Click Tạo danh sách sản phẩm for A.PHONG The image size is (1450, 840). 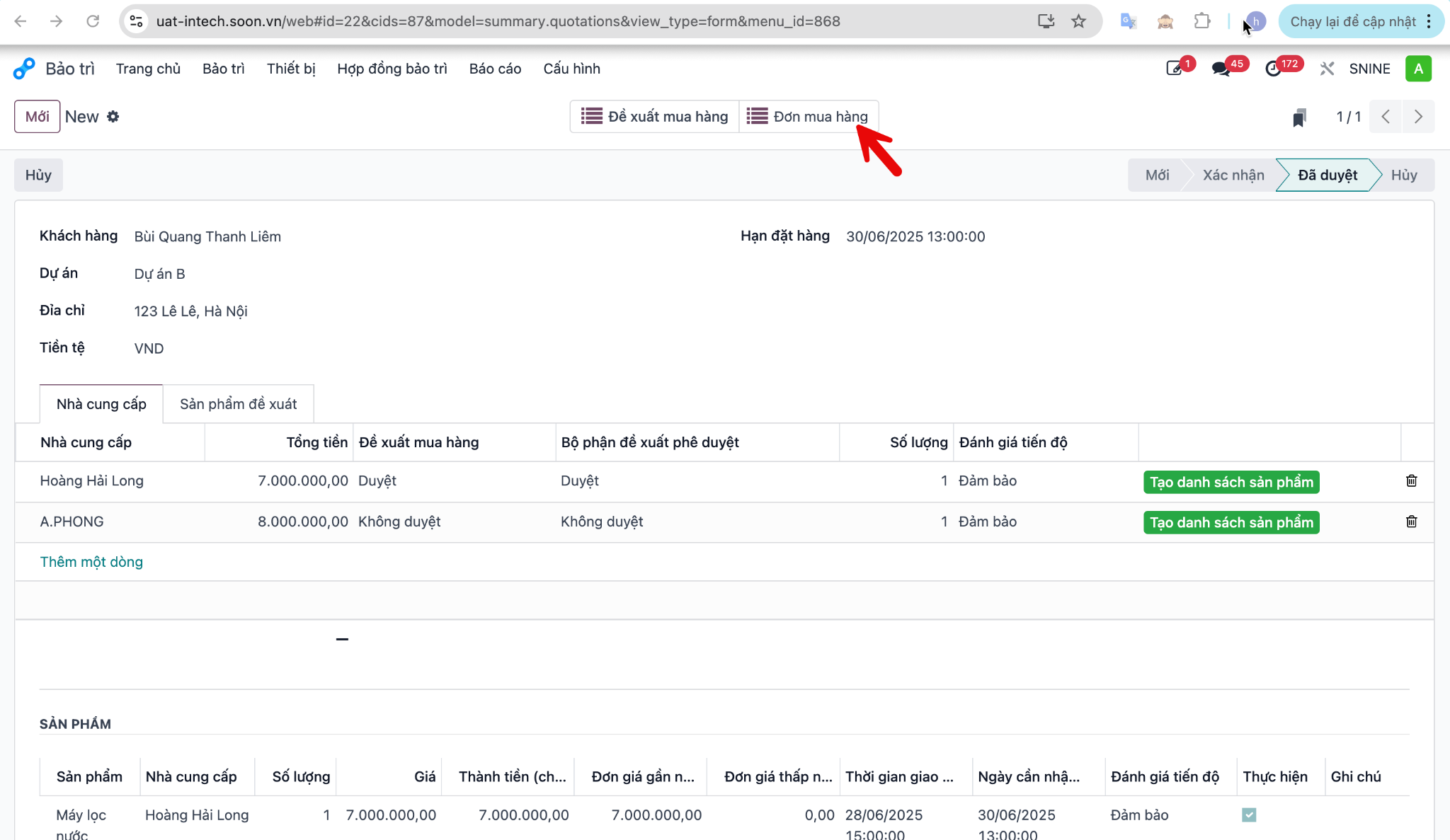1231,522
